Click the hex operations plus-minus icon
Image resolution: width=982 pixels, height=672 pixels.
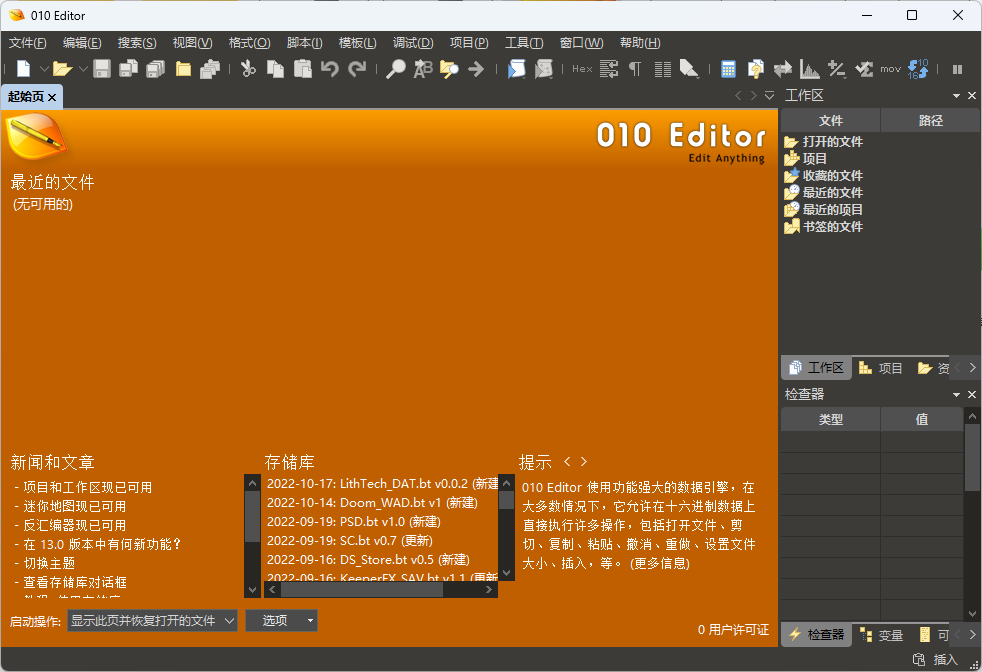[x=837, y=69]
